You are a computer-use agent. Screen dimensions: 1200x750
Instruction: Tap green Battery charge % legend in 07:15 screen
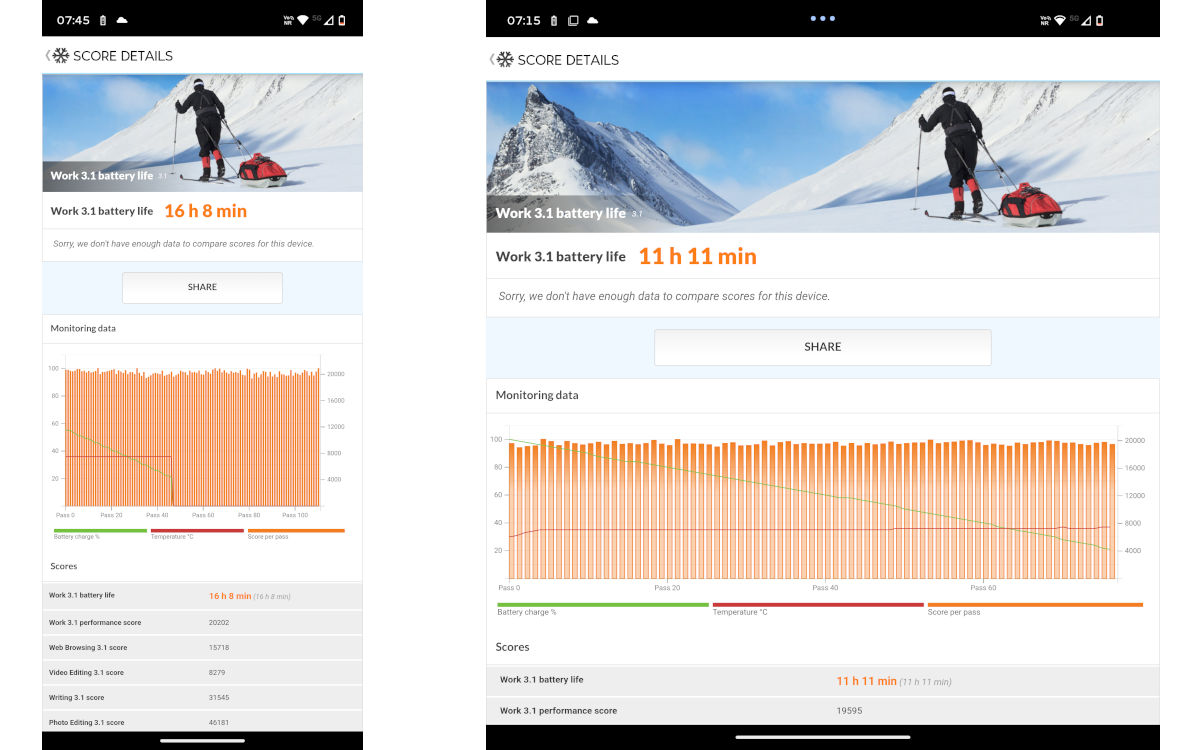pos(603,608)
